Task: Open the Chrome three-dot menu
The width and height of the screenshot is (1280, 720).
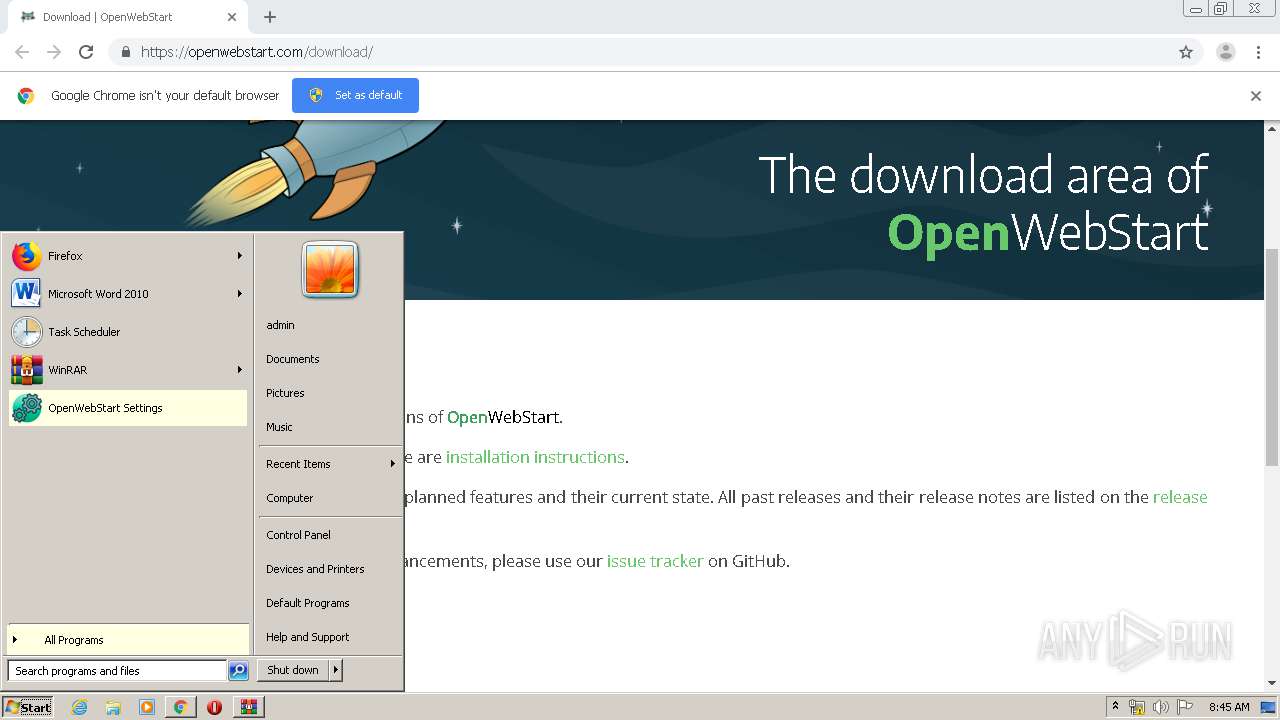Action: [x=1259, y=52]
